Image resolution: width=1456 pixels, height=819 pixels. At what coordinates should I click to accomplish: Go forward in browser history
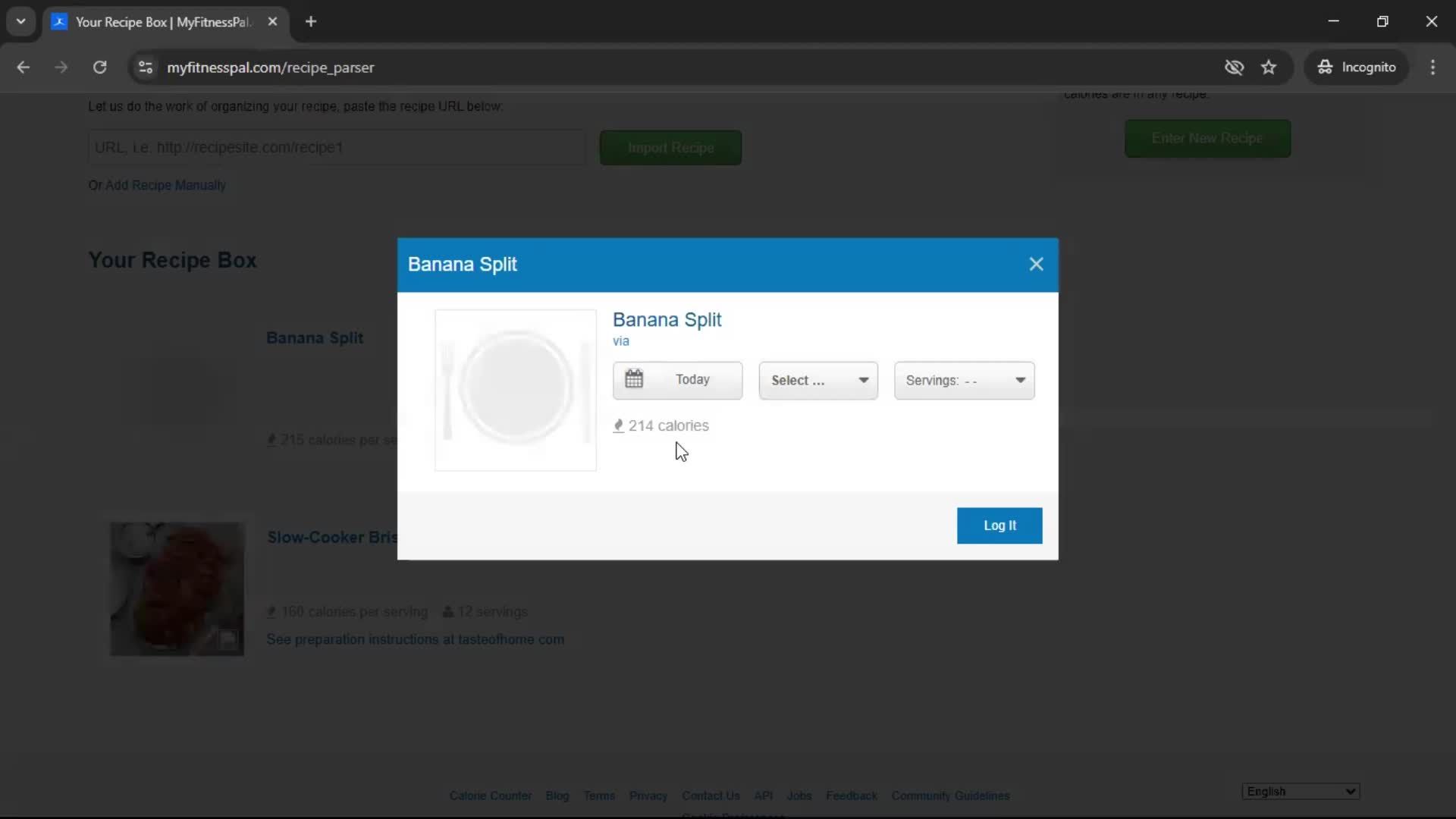coord(61,67)
